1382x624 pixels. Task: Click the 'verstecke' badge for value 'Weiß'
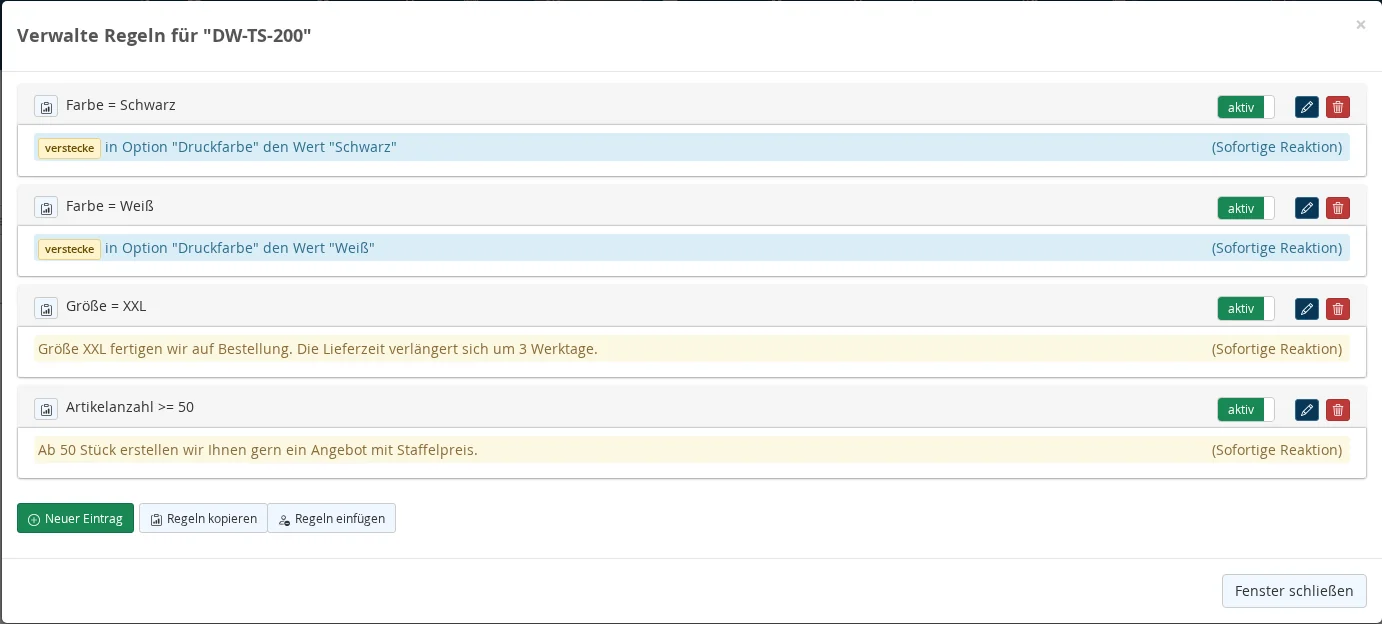[x=69, y=249]
